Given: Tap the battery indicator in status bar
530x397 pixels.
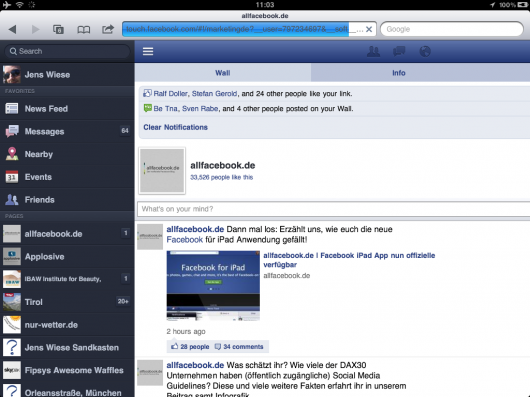Looking at the screenshot, I should click(522, 5).
